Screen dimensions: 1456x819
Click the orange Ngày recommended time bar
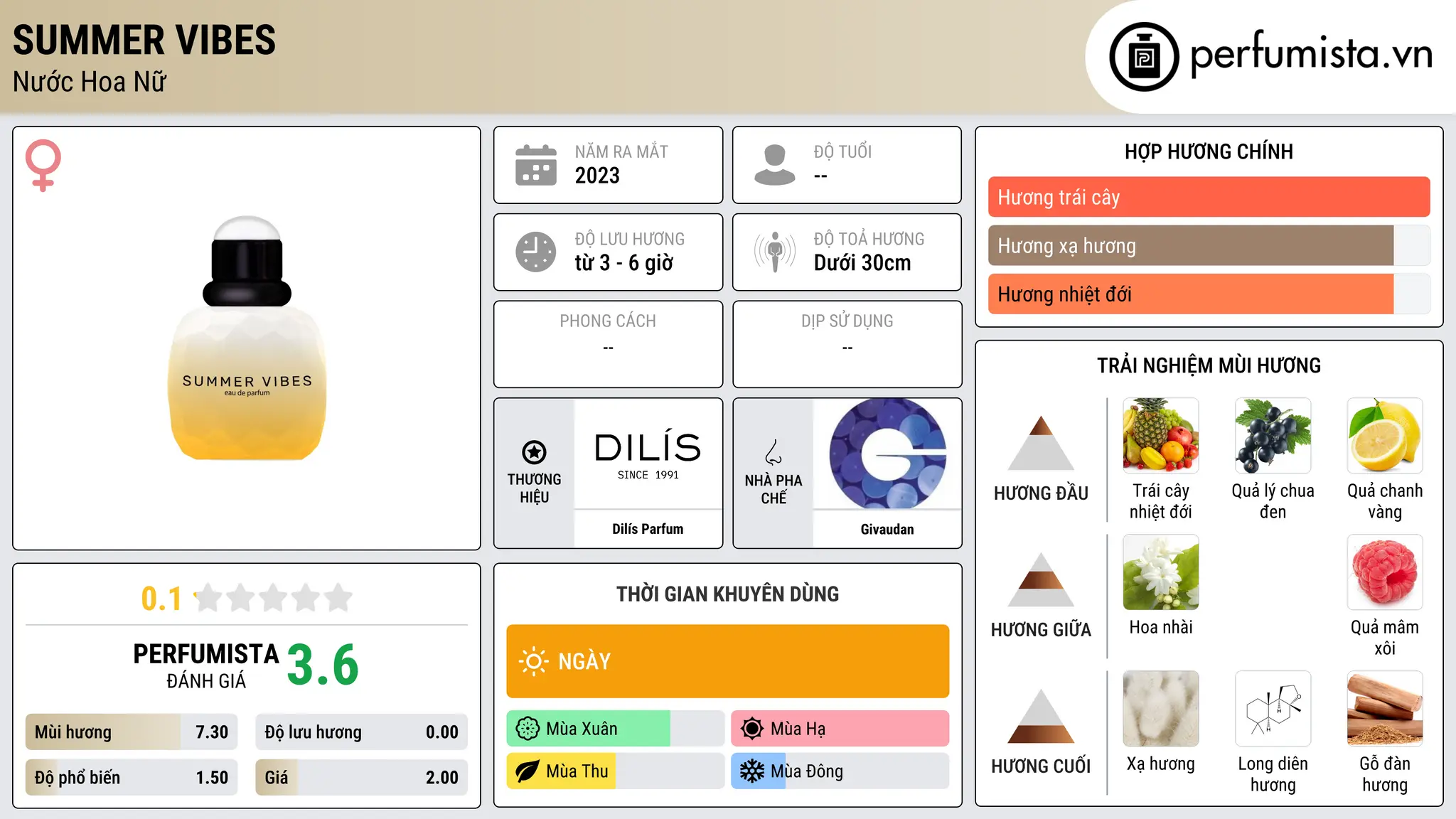tap(727, 661)
